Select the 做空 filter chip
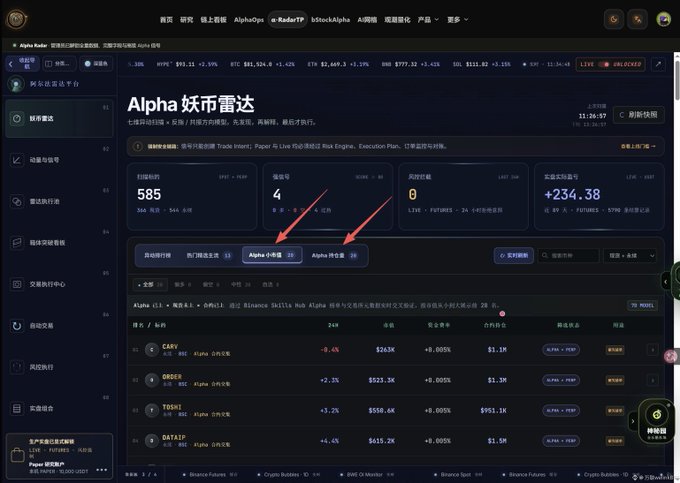 [211, 284]
